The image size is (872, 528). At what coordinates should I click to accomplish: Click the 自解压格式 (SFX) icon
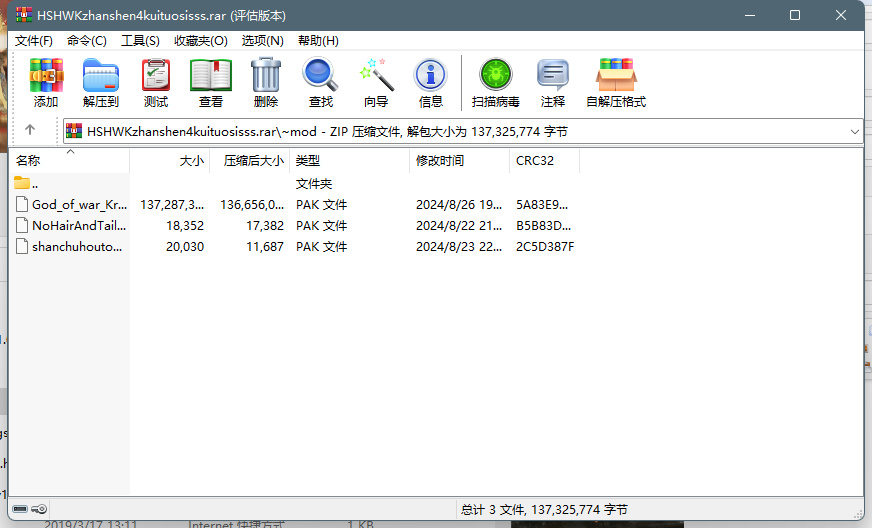coord(616,75)
